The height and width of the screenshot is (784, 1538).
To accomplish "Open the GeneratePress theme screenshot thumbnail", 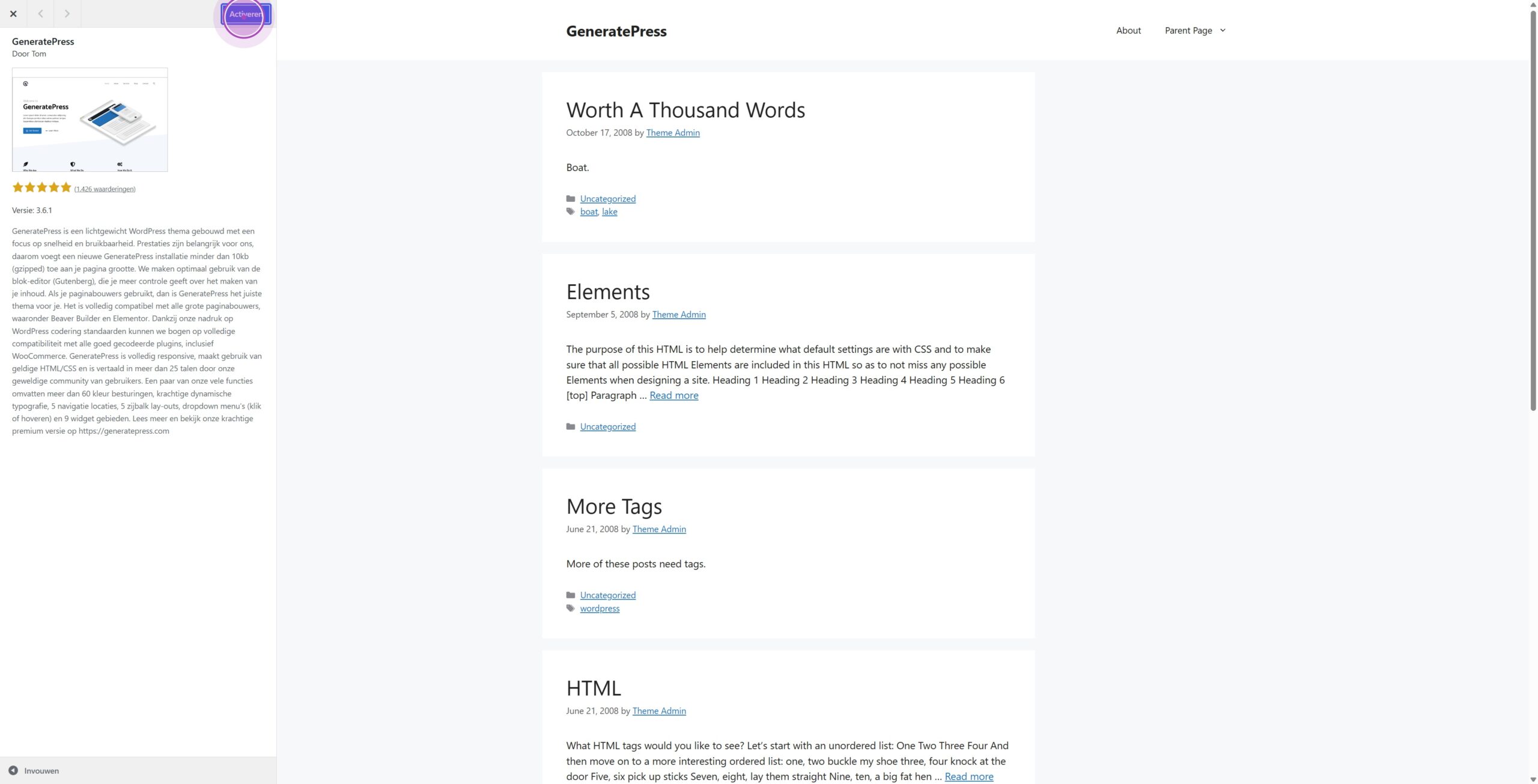I will pyautogui.click(x=90, y=120).
